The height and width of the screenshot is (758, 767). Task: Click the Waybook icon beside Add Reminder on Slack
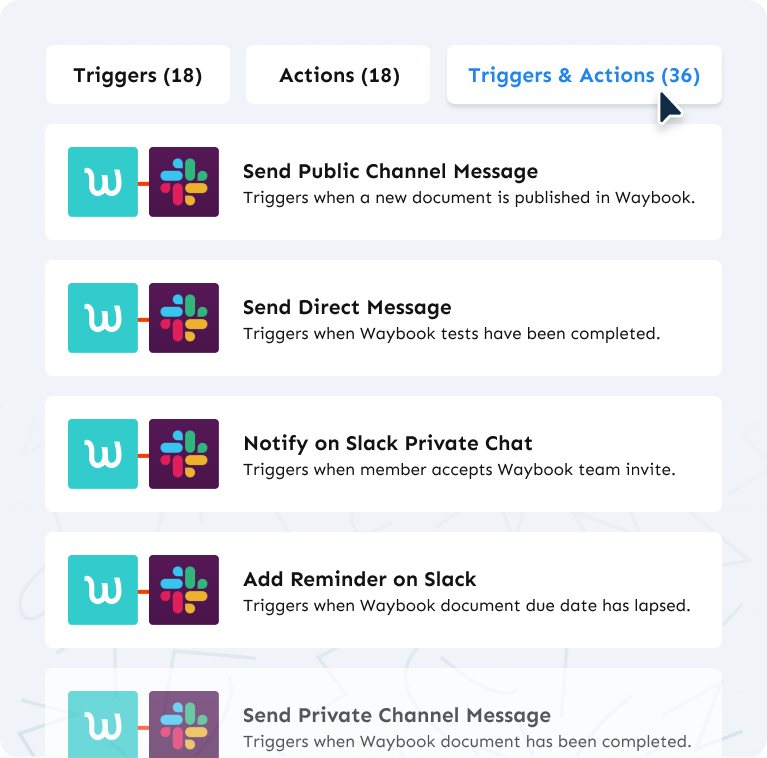click(103, 590)
